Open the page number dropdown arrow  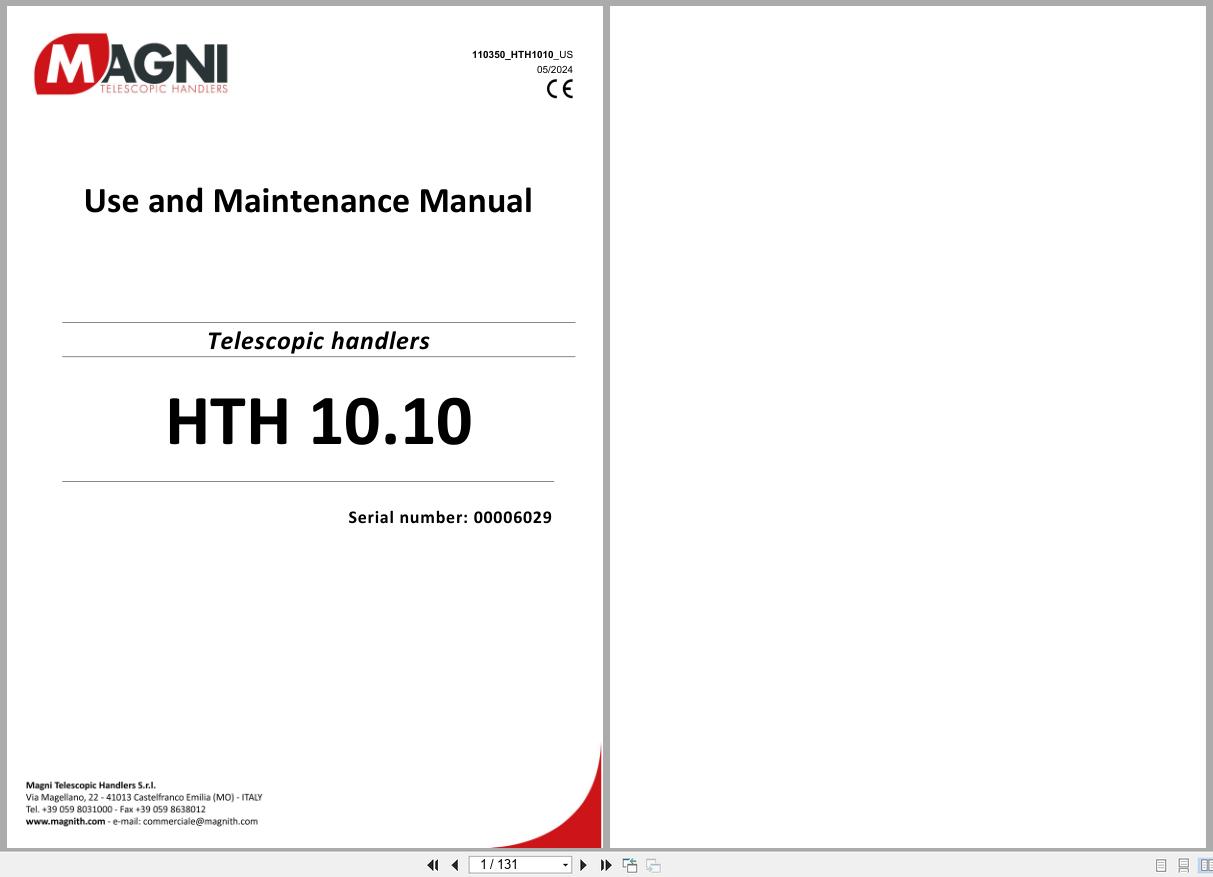pos(566,865)
